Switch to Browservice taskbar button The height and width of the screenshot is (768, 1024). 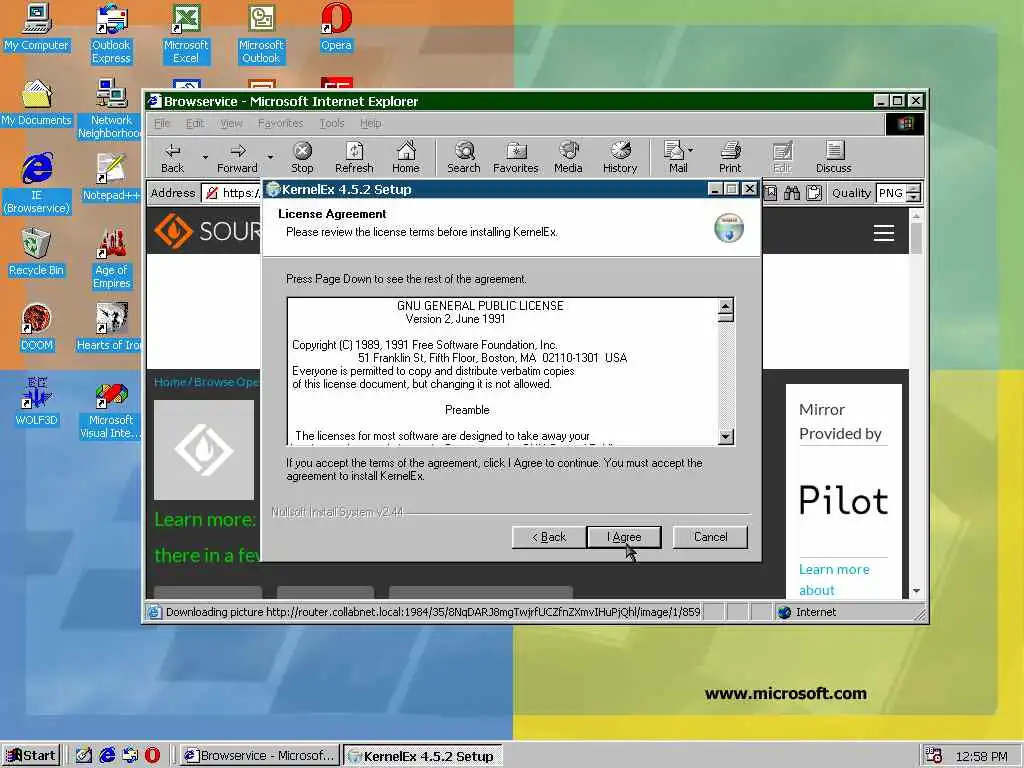pos(259,756)
